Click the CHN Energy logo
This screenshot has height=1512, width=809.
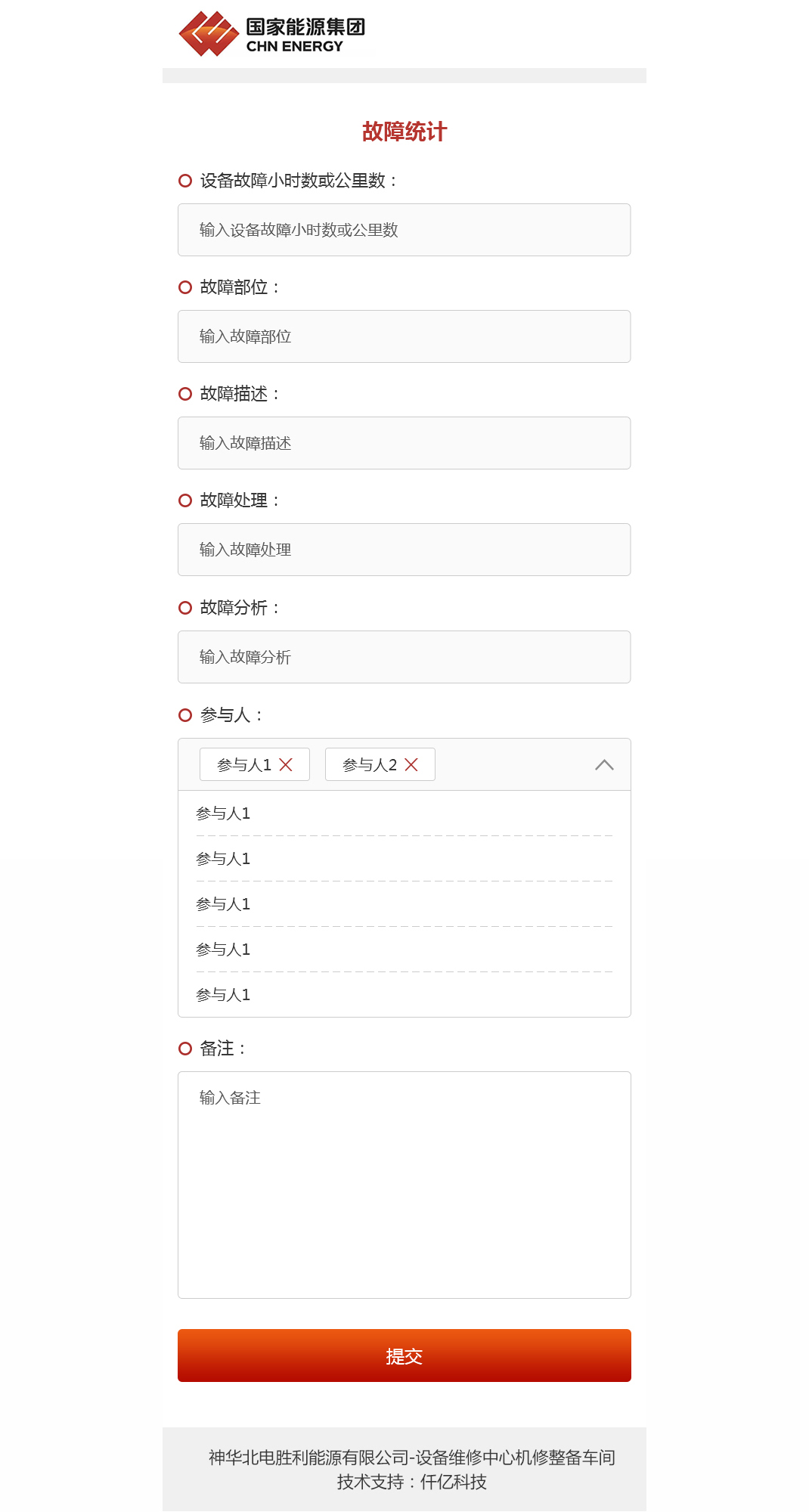(272, 34)
